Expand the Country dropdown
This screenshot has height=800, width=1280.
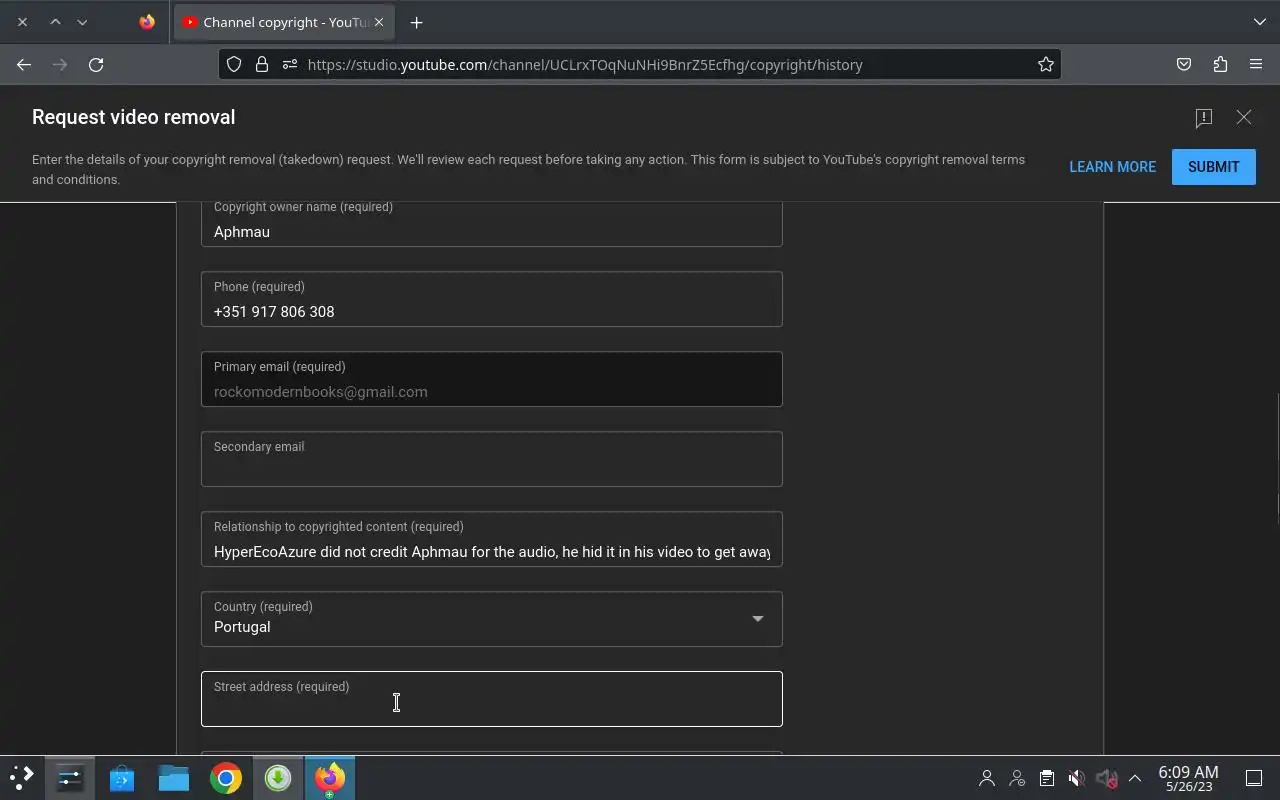(x=491, y=619)
